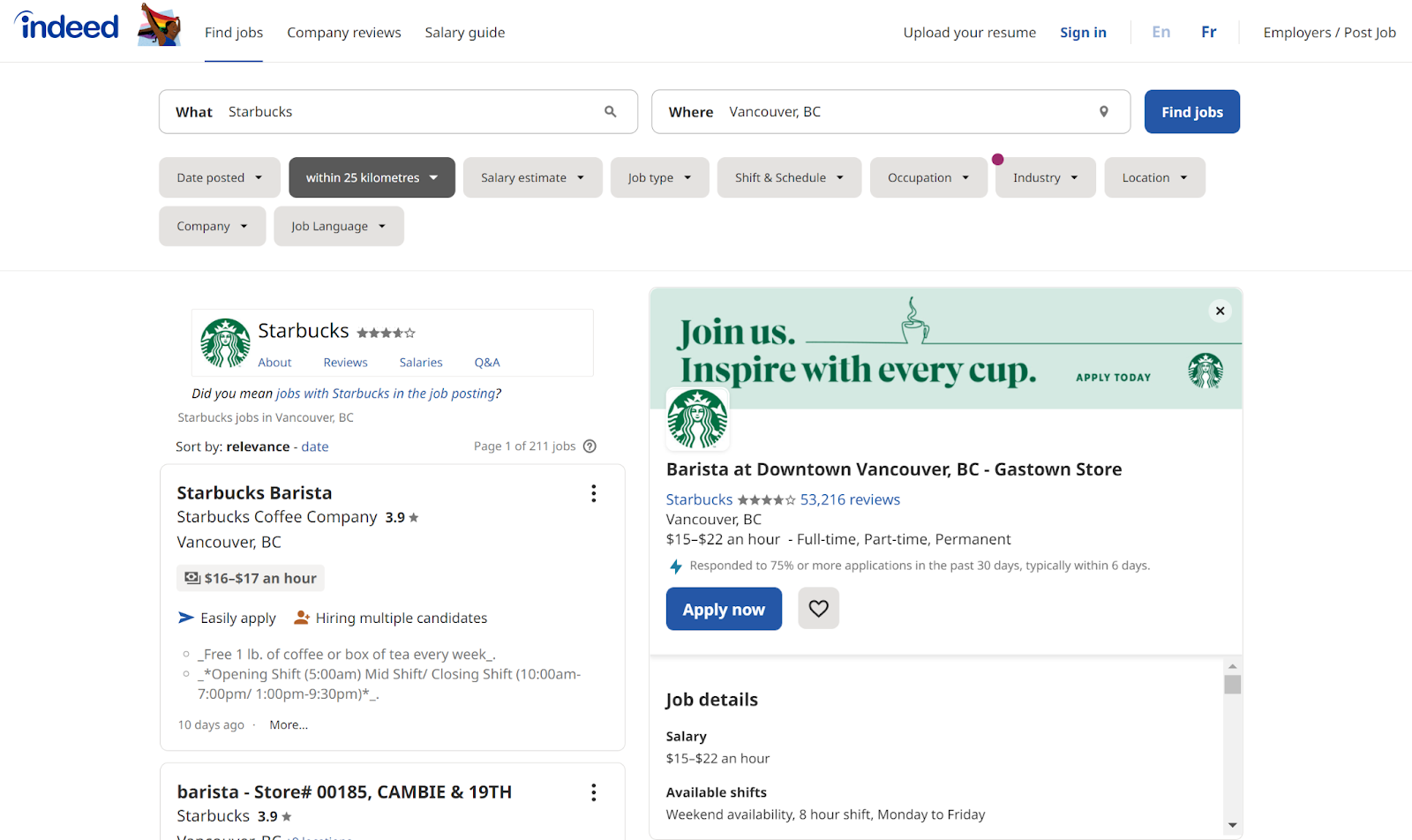The height and width of the screenshot is (840, 1412).
Task: Click the Starbucks Coffee Company 3.9 rating
Action: click(402, 518)
